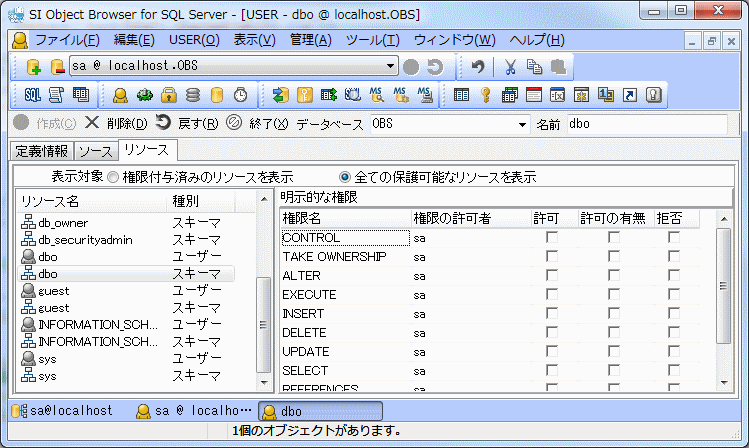
Task: Select 権限付与済みのリソースを表示 radio button
Action: pos(113,177)
